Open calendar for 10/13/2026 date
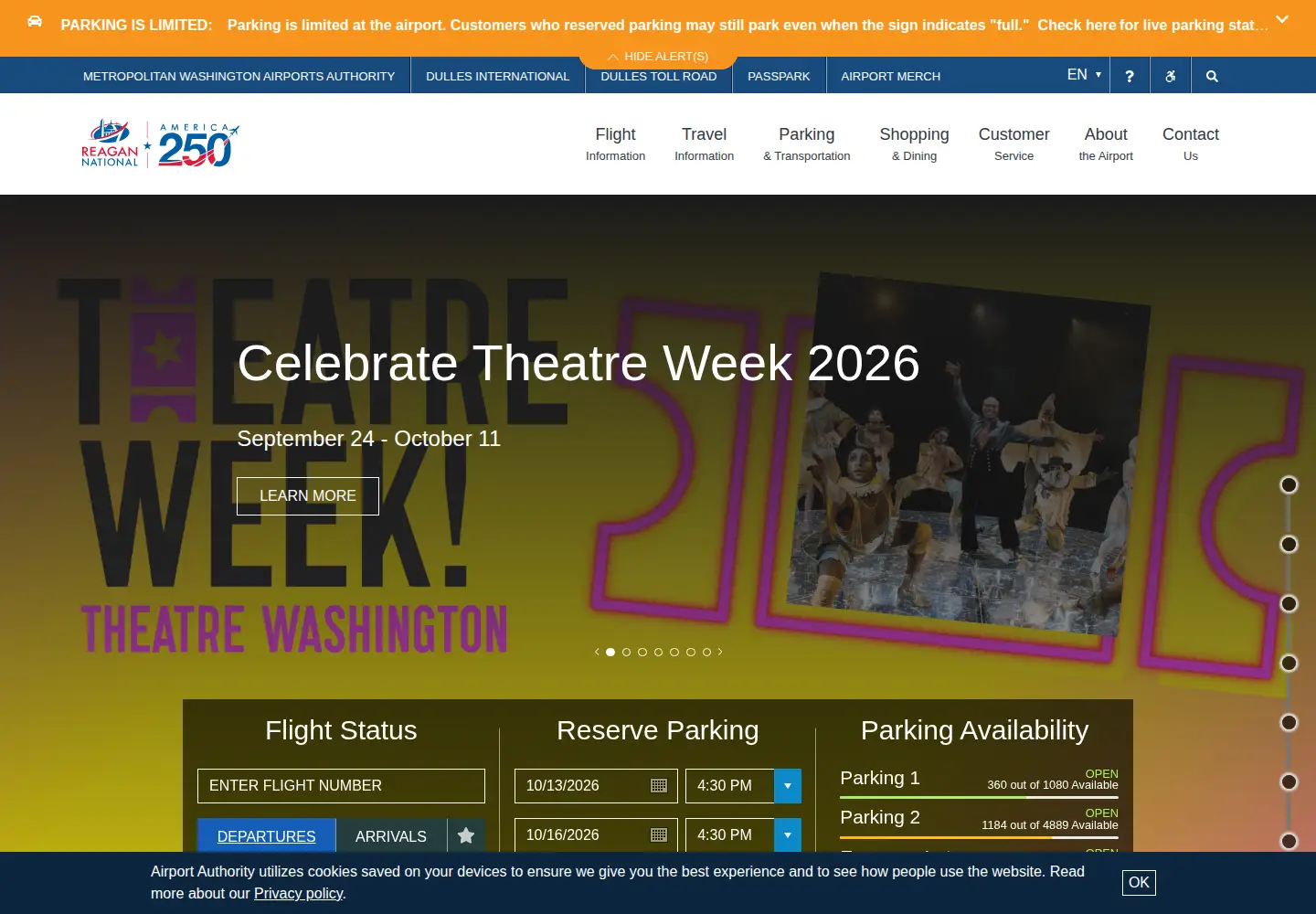 tap(659, 786)
